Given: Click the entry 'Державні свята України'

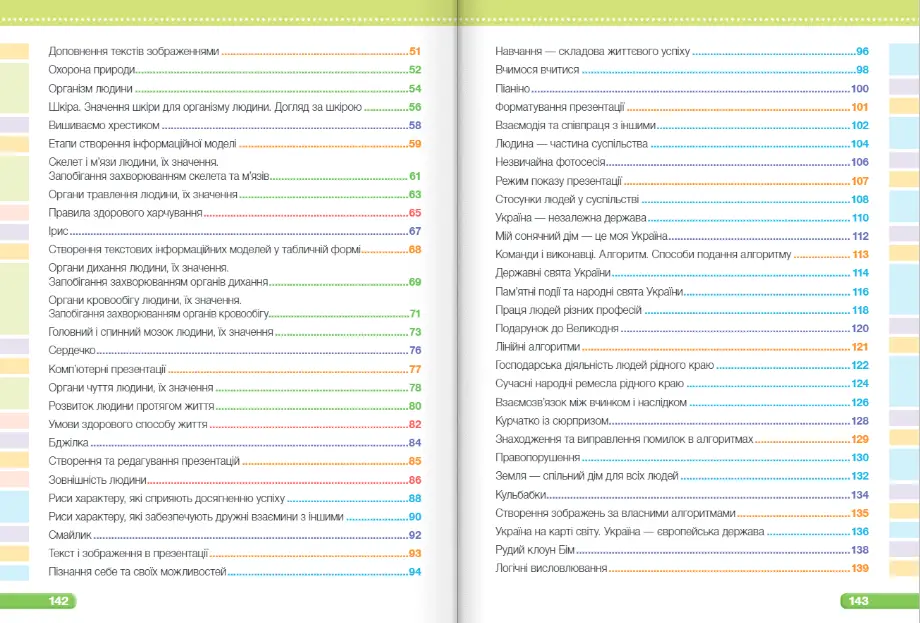Looking at the screenshot, I should click(553, 273).
